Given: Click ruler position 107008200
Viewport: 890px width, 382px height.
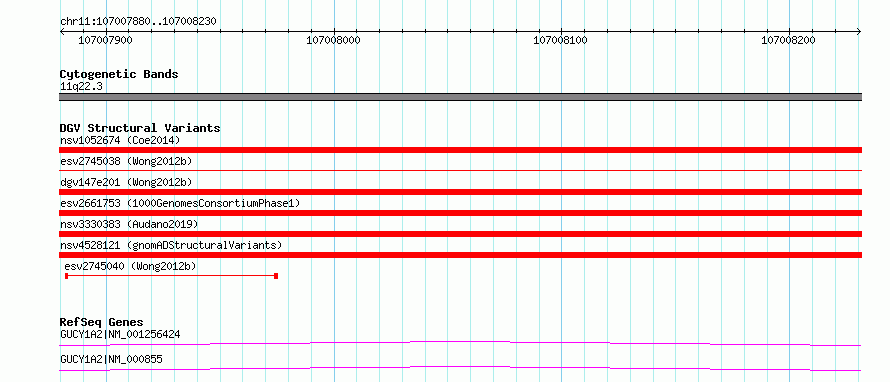Looking at the screenshot, I should coord(788,40).
